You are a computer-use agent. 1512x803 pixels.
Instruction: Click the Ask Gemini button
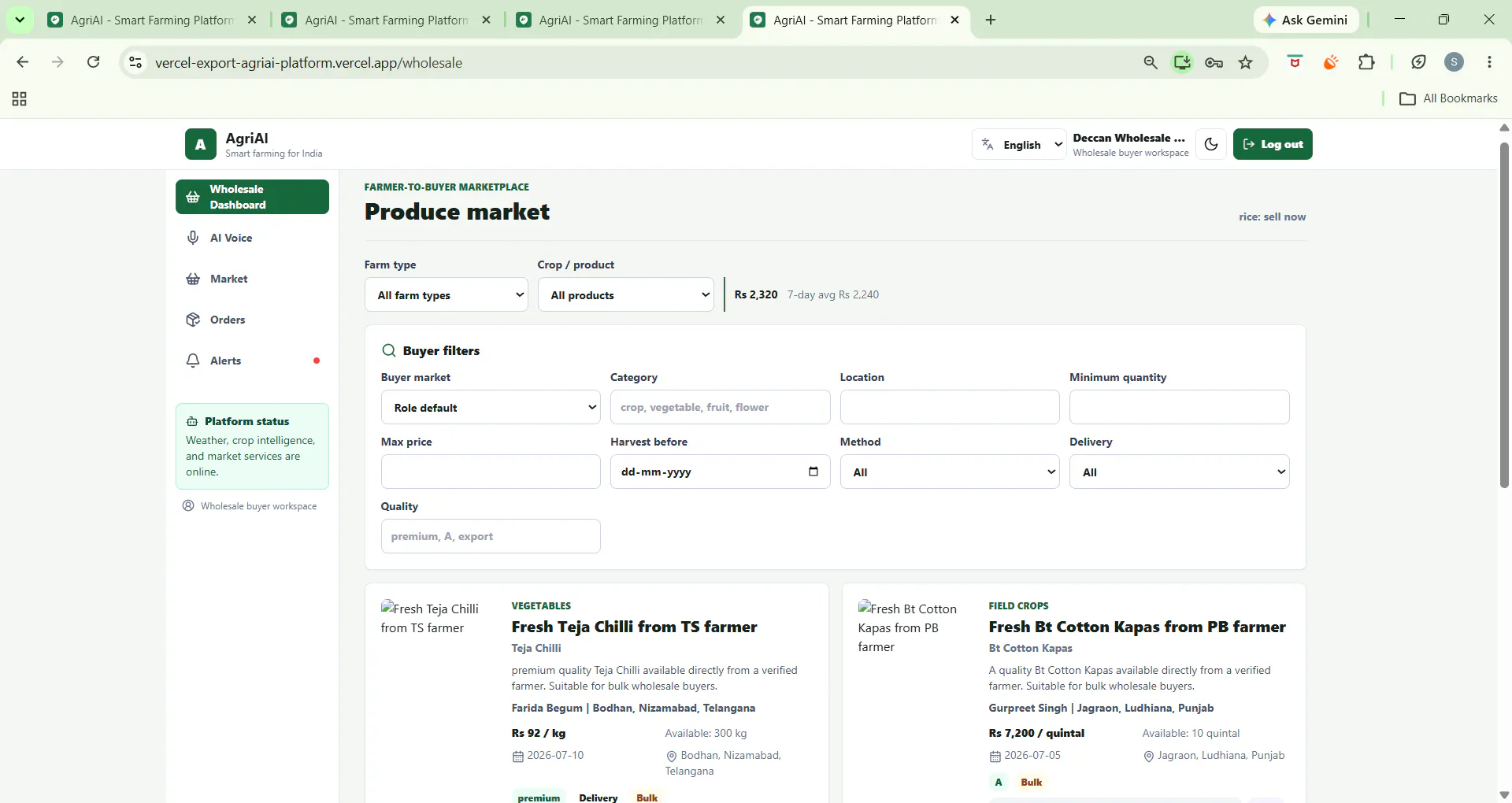(1306, 20)
